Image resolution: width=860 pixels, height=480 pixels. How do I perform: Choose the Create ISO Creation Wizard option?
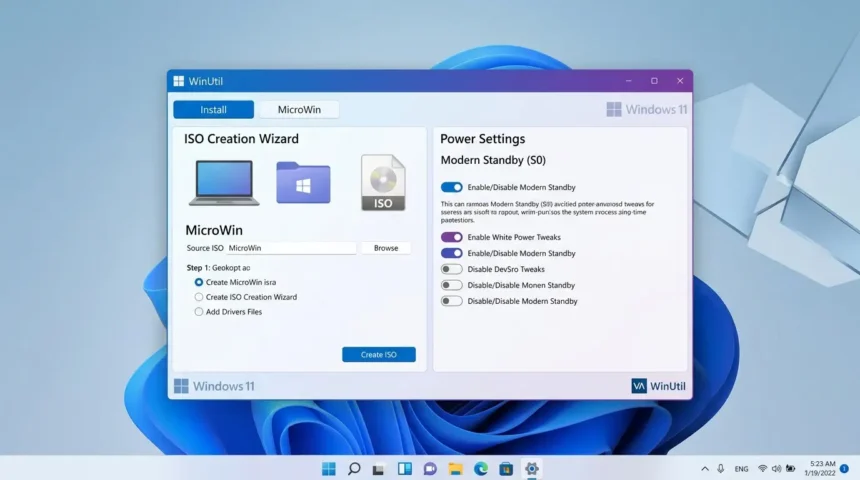pos(199,297)
